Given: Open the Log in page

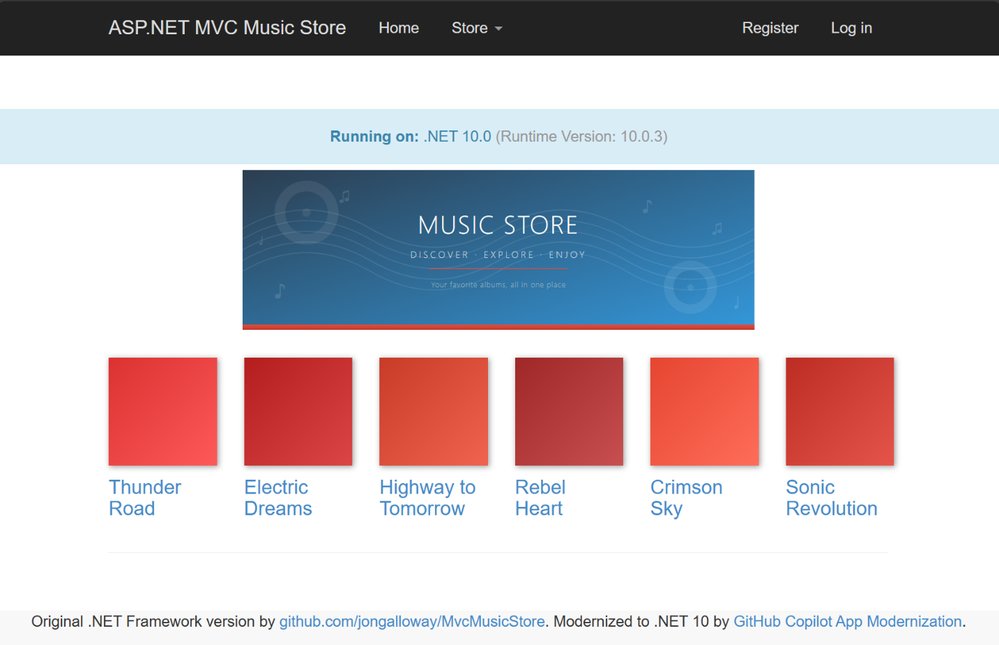Looking at the screenshot, I should point(851,28).
